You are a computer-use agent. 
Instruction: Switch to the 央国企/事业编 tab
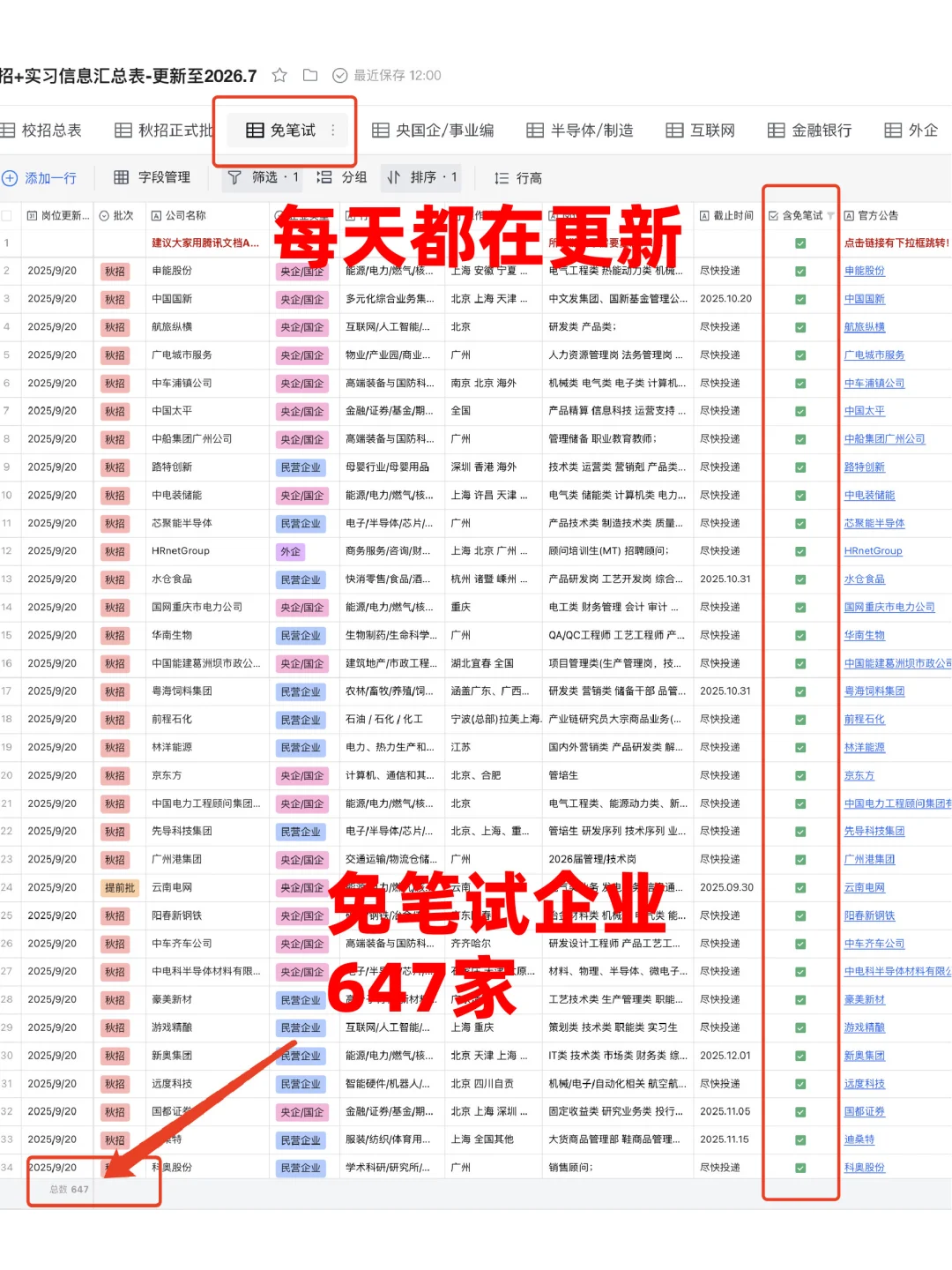tap(433, 131)
